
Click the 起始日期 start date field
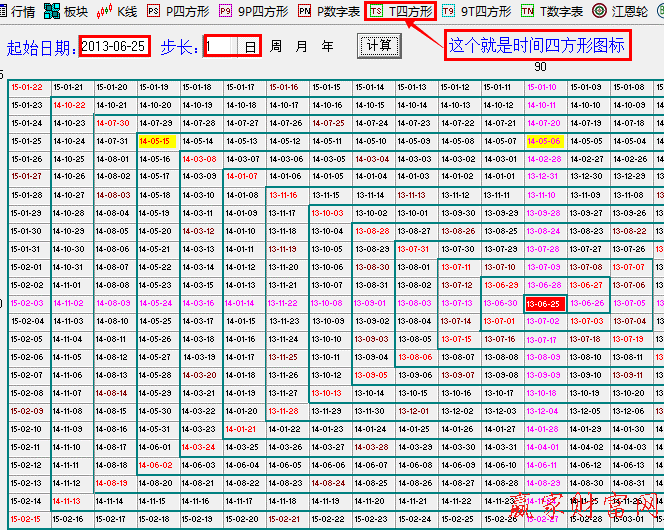pyautogui.click(x=113, y=47)
